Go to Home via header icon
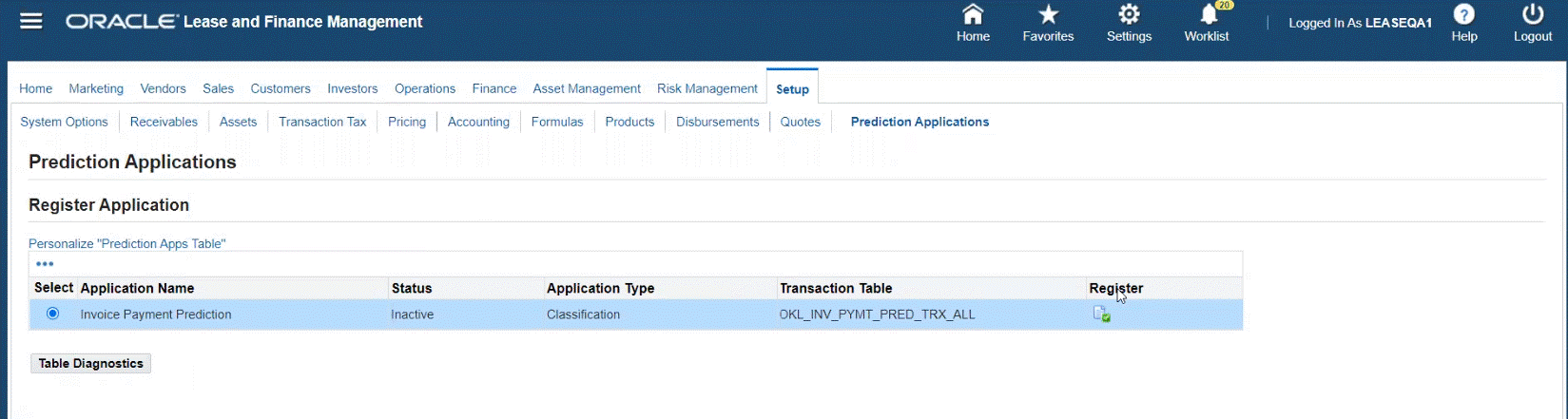 [973, 24]
